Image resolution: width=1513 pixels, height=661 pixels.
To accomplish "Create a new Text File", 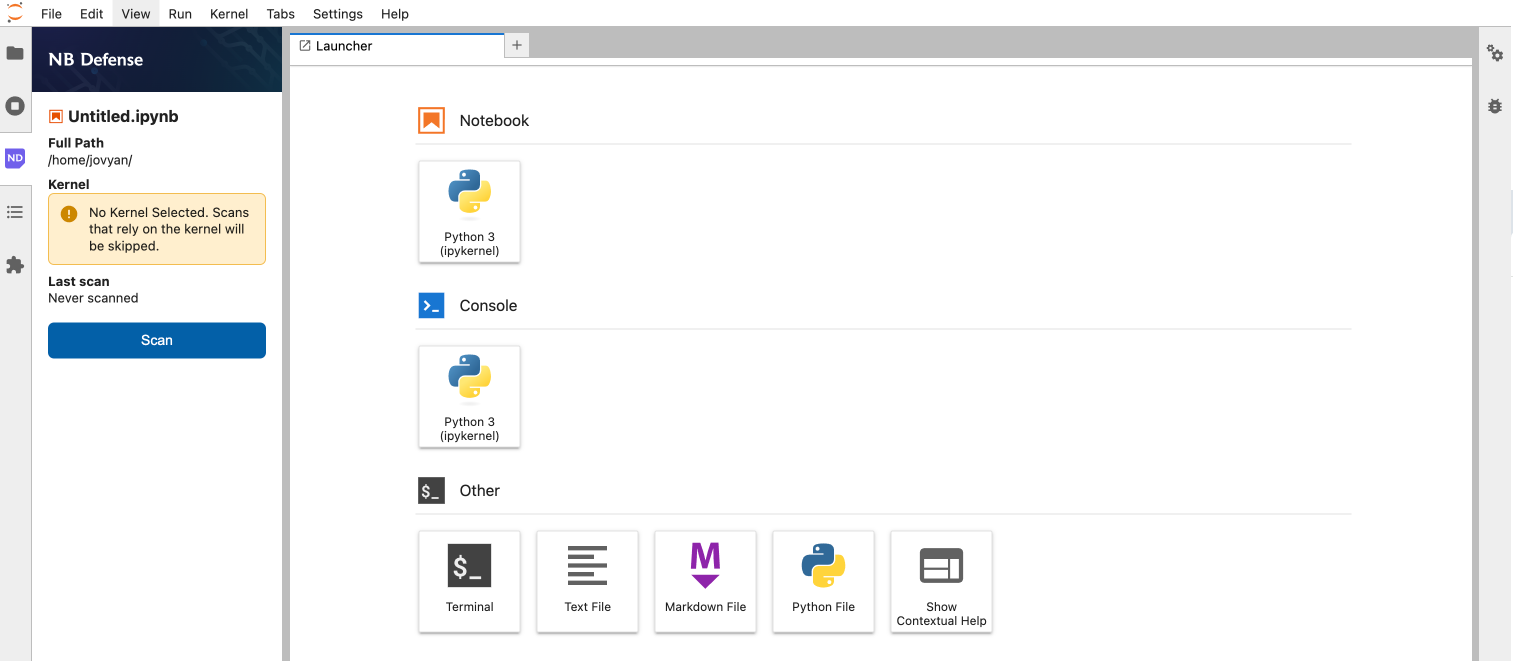I will coord(587,581).
